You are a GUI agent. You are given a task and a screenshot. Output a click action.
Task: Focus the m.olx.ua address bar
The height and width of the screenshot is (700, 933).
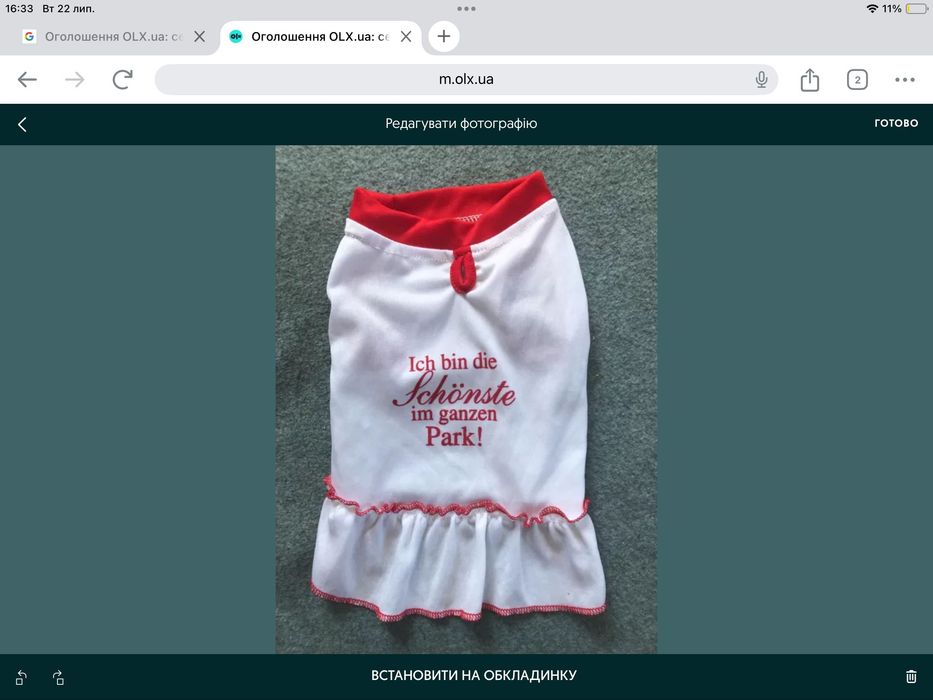pos(466,79)
